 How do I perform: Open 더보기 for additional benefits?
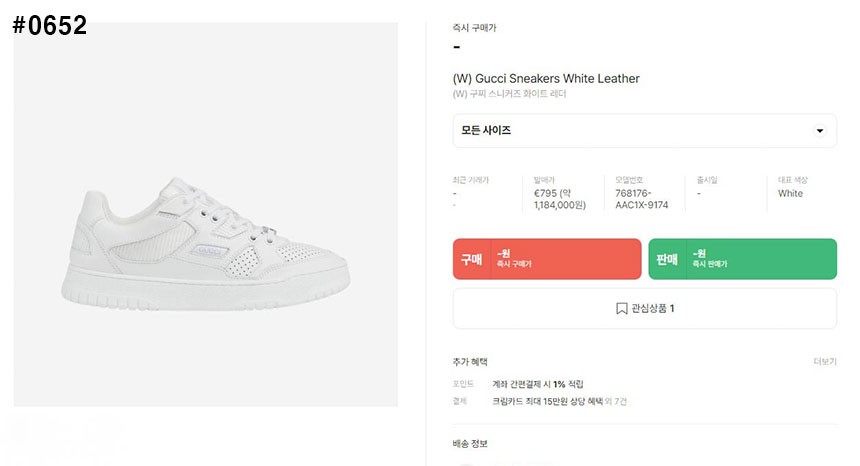[x=824, y=362]
